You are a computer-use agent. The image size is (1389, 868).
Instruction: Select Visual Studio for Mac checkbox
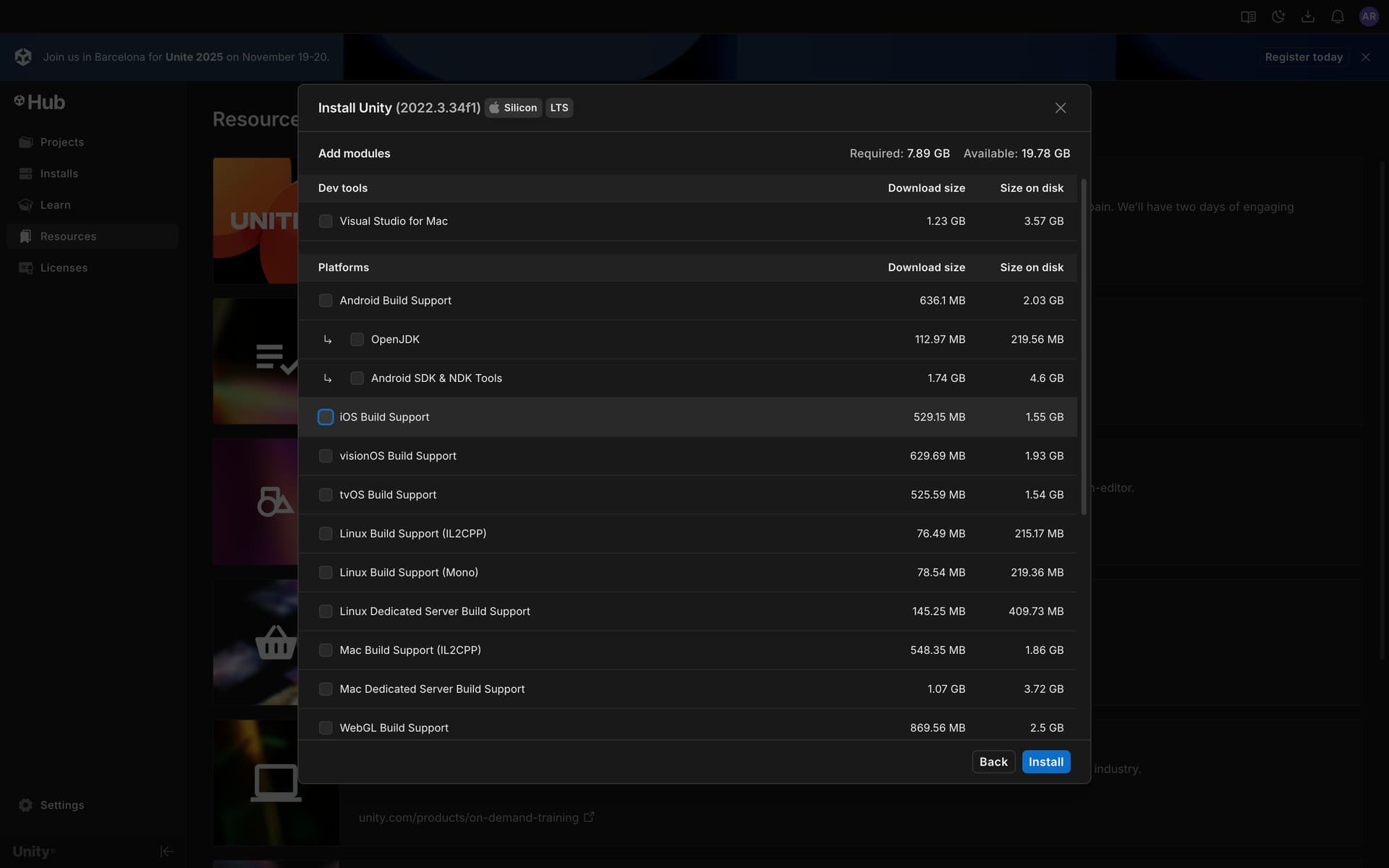[326, 221]
